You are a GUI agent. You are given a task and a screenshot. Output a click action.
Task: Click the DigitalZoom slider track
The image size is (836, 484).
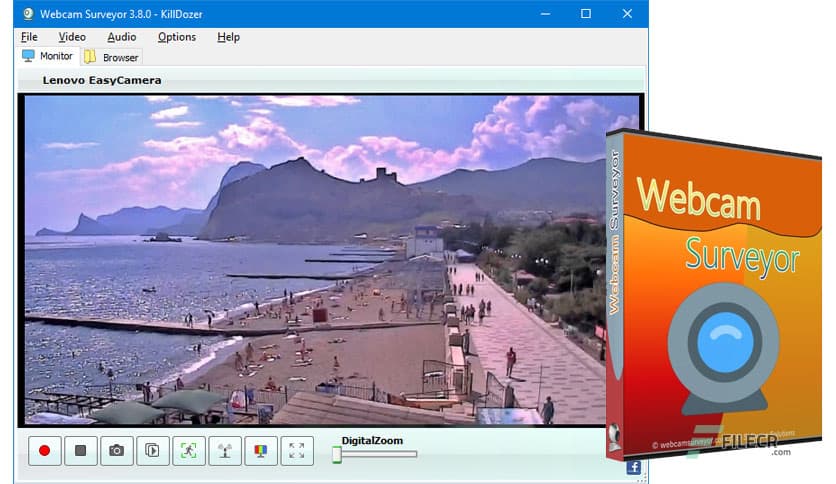click(375, 454)
